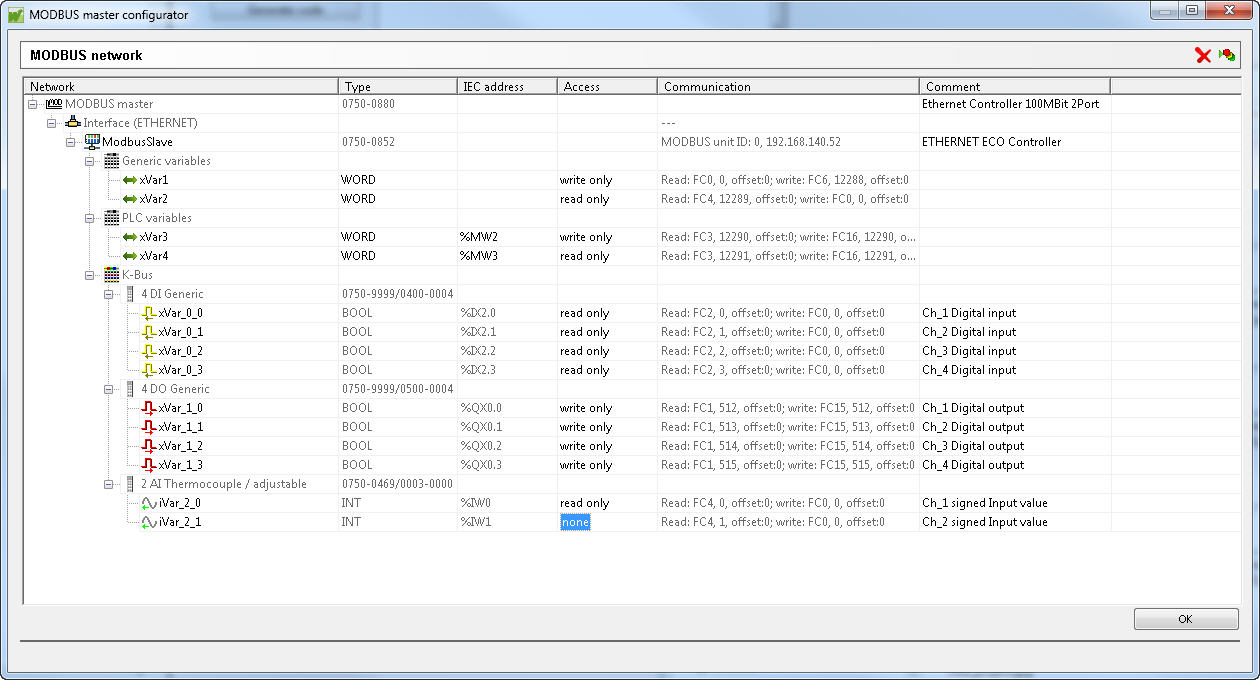Click the colorful K-Bus grid icon
Image resolution: width=1260 pixels, height=680 pixels.
(110, 274)
